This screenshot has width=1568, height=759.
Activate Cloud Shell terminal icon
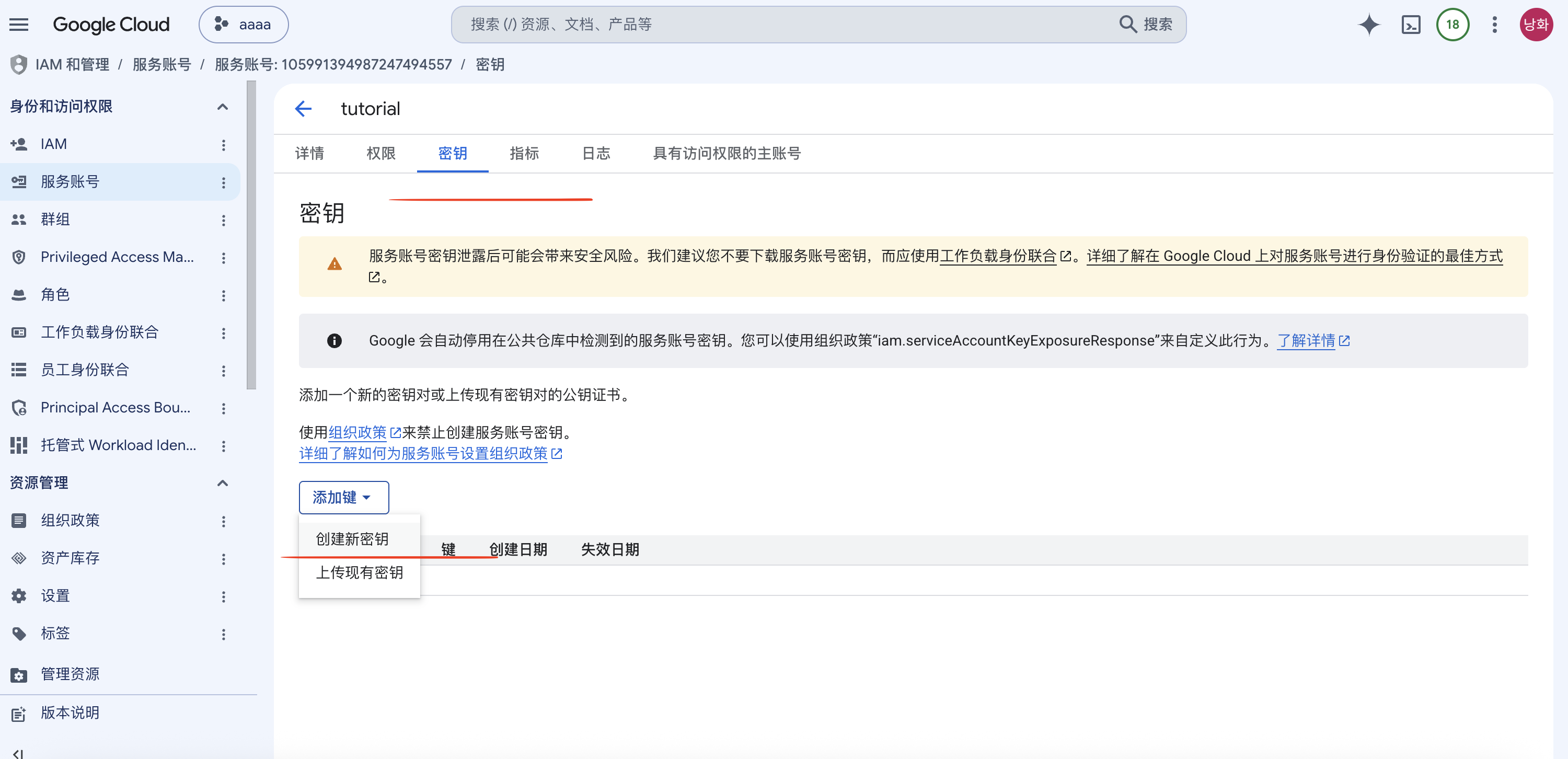[x=1411, y=25]
